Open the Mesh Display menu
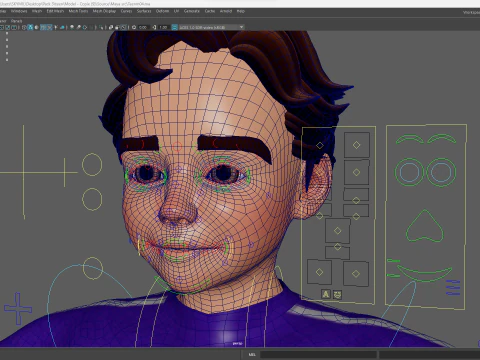The height and width of the screenshot is (360, 480). (104, 11)
